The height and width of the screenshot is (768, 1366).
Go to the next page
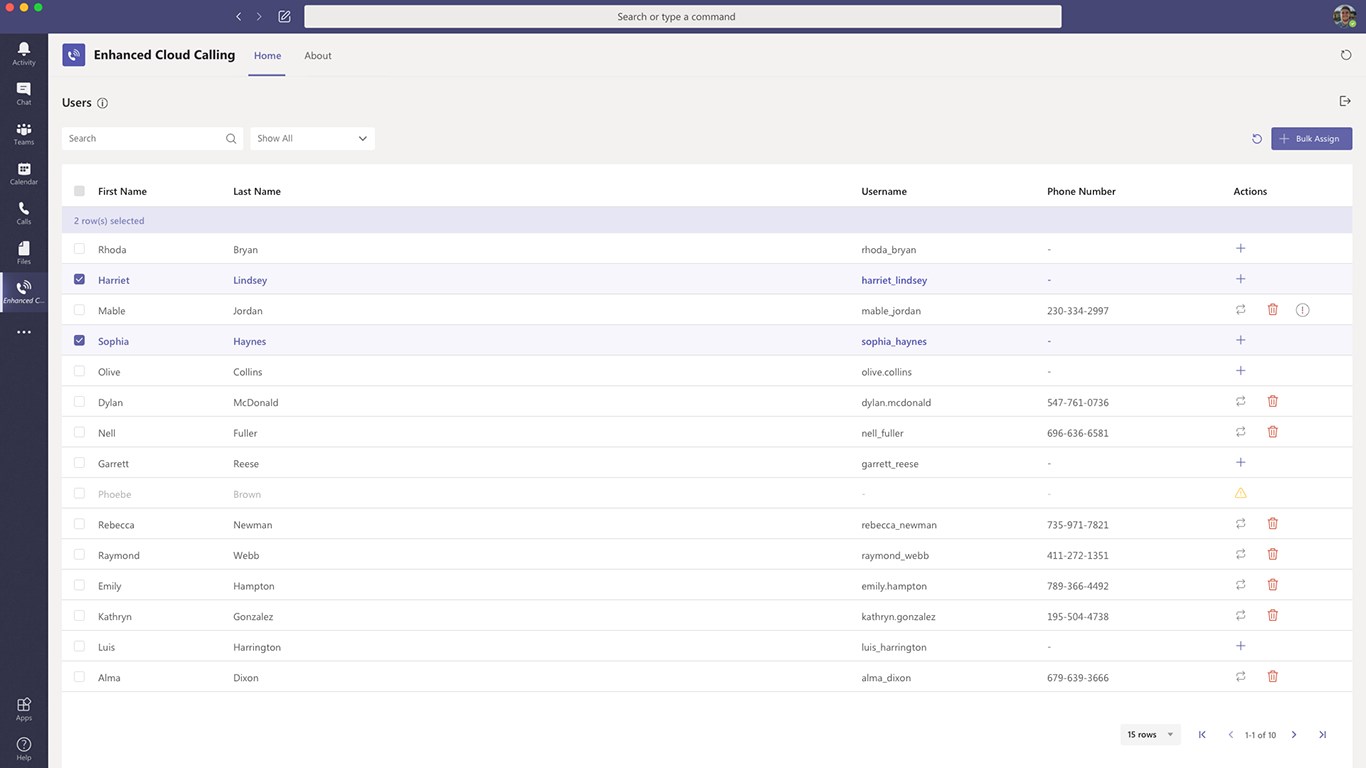coord(1294,735)
